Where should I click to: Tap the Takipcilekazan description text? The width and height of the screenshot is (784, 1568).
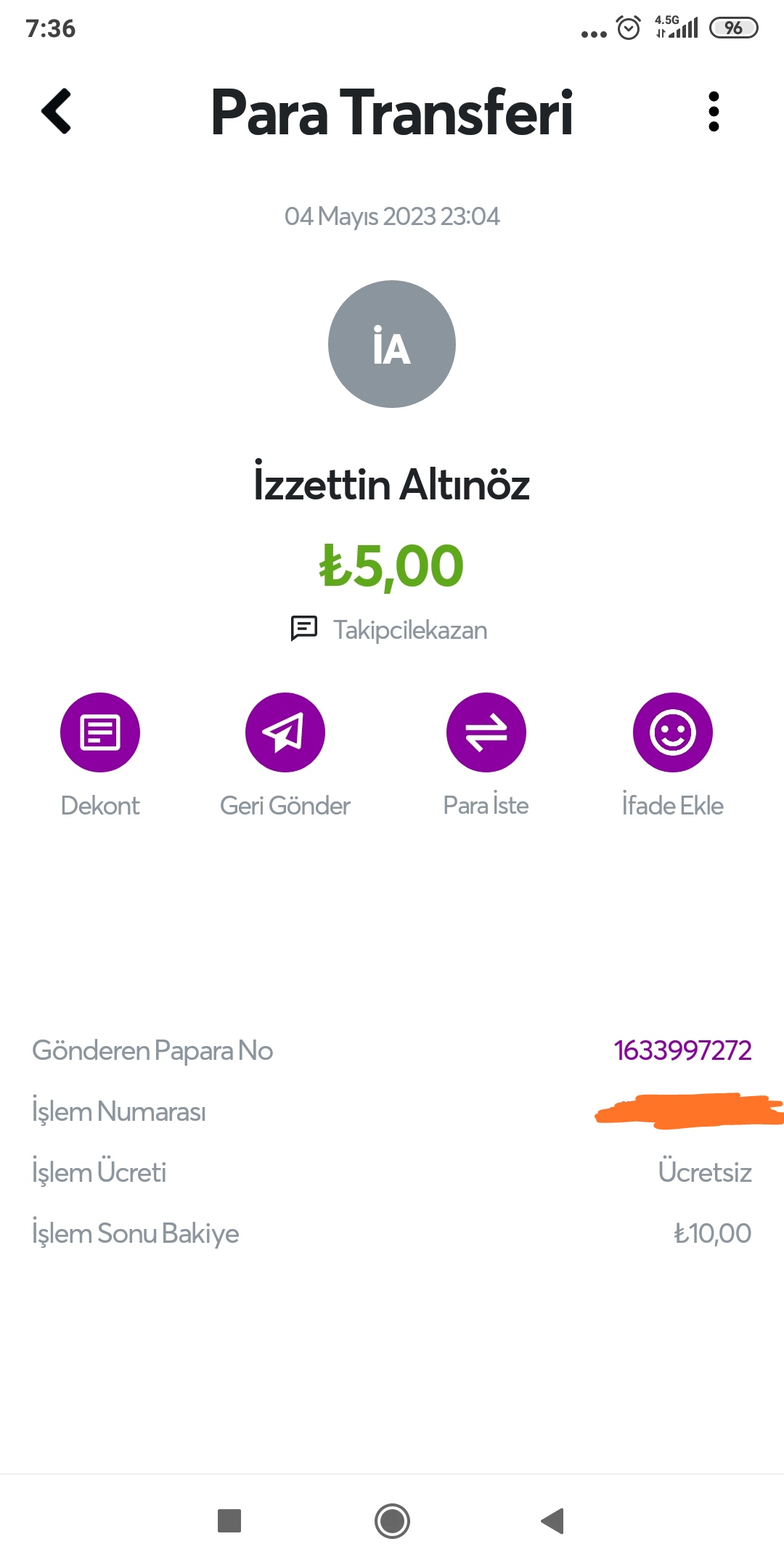[x=410, y=630]
